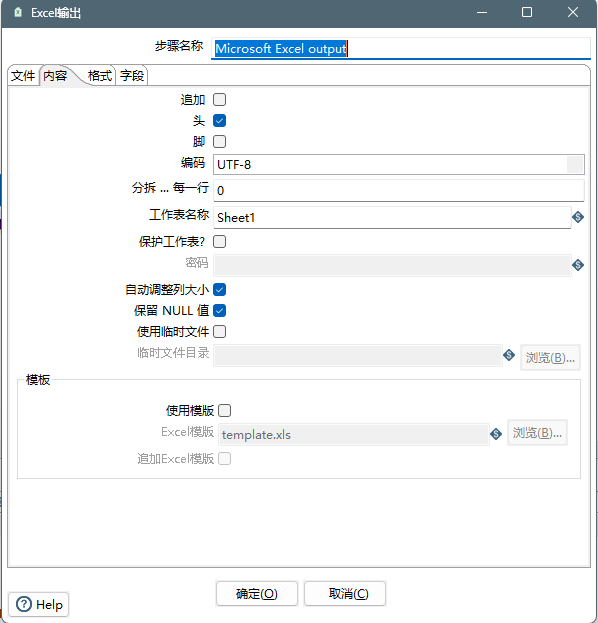Click the 确定(O) button
The width and height of the screenshot is (598, 623).
[x=257, y=594]
